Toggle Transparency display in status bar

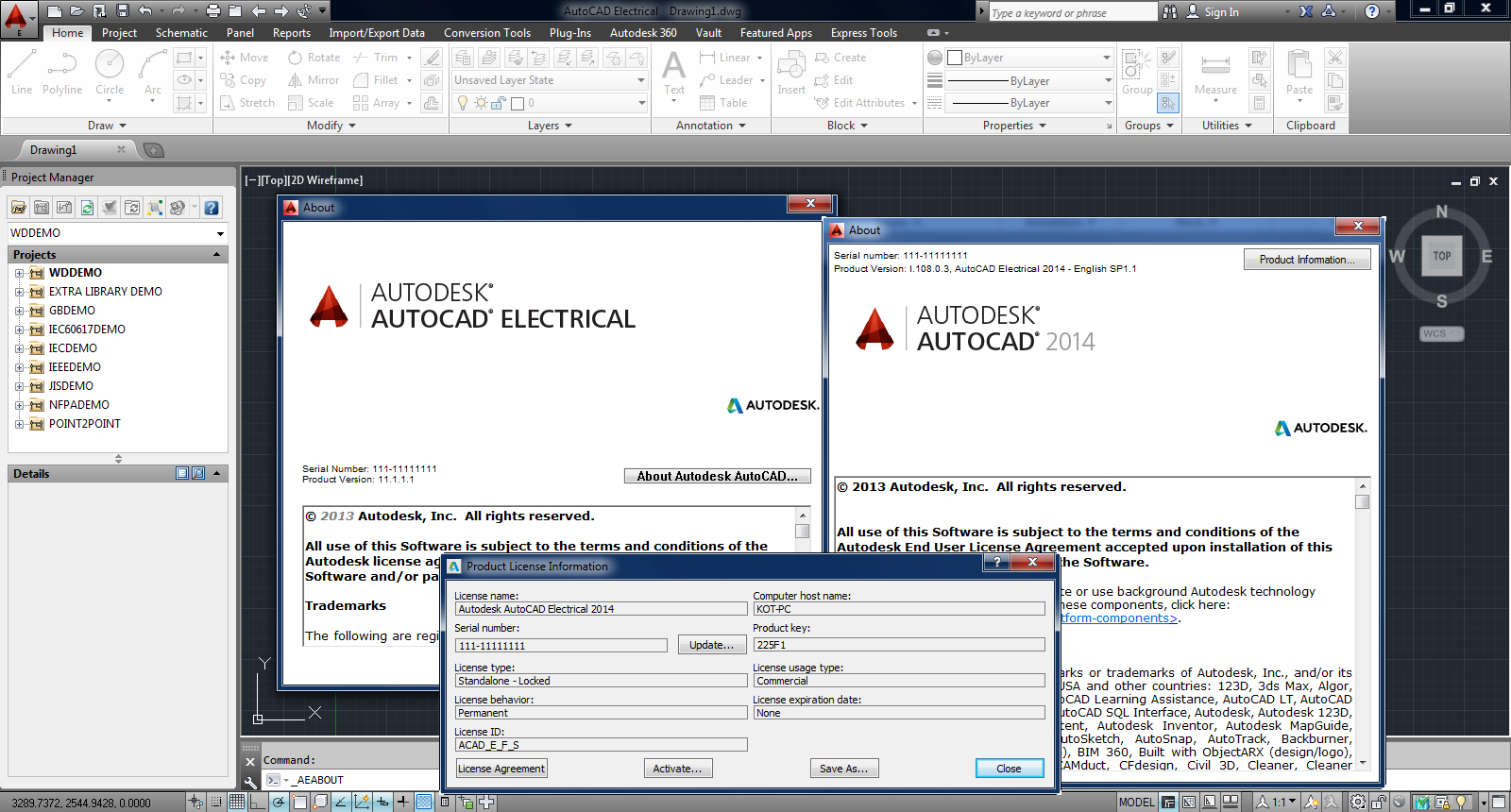[x=424, y=803]
